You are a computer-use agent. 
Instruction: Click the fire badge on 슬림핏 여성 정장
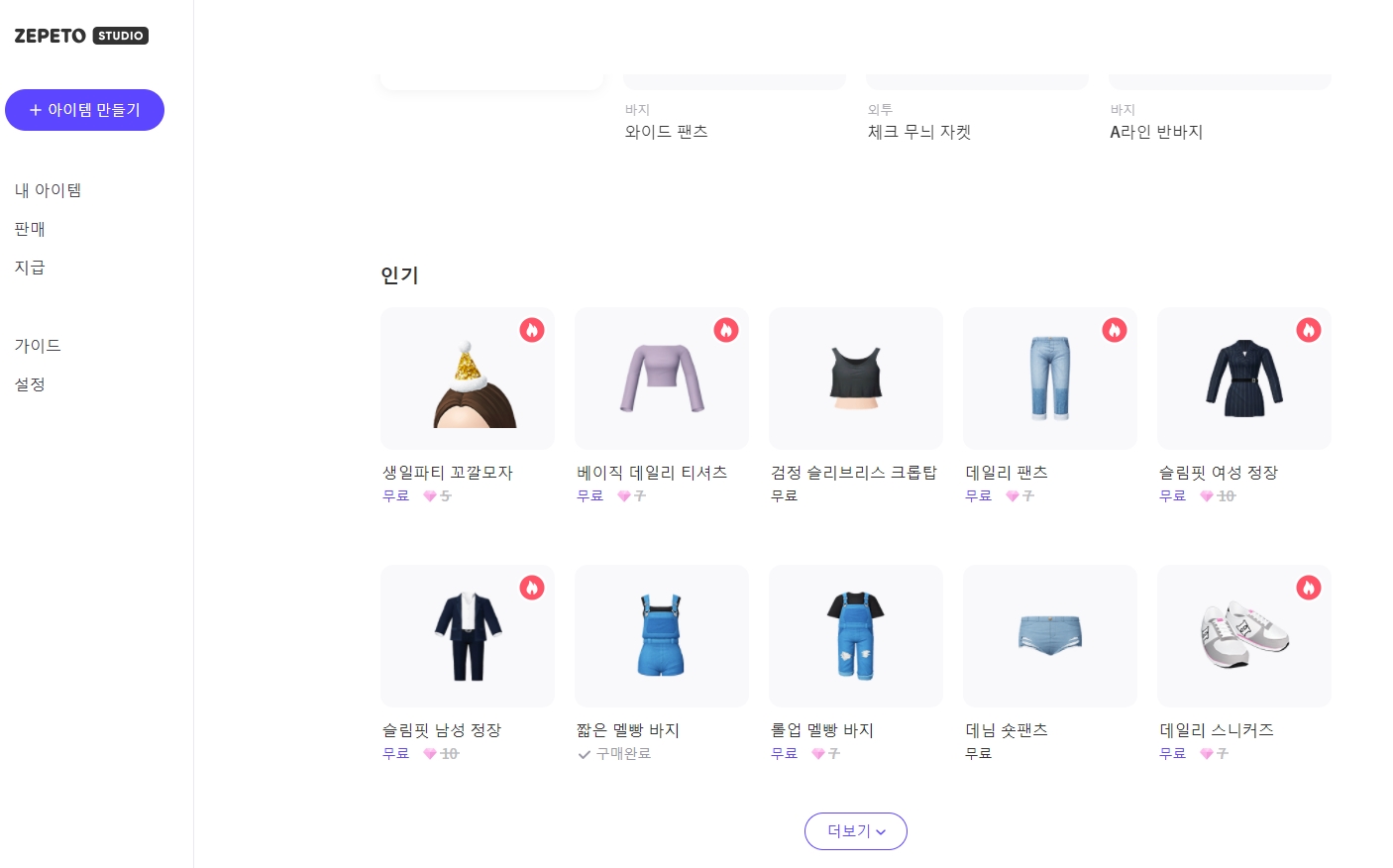tap(1309, 330)
